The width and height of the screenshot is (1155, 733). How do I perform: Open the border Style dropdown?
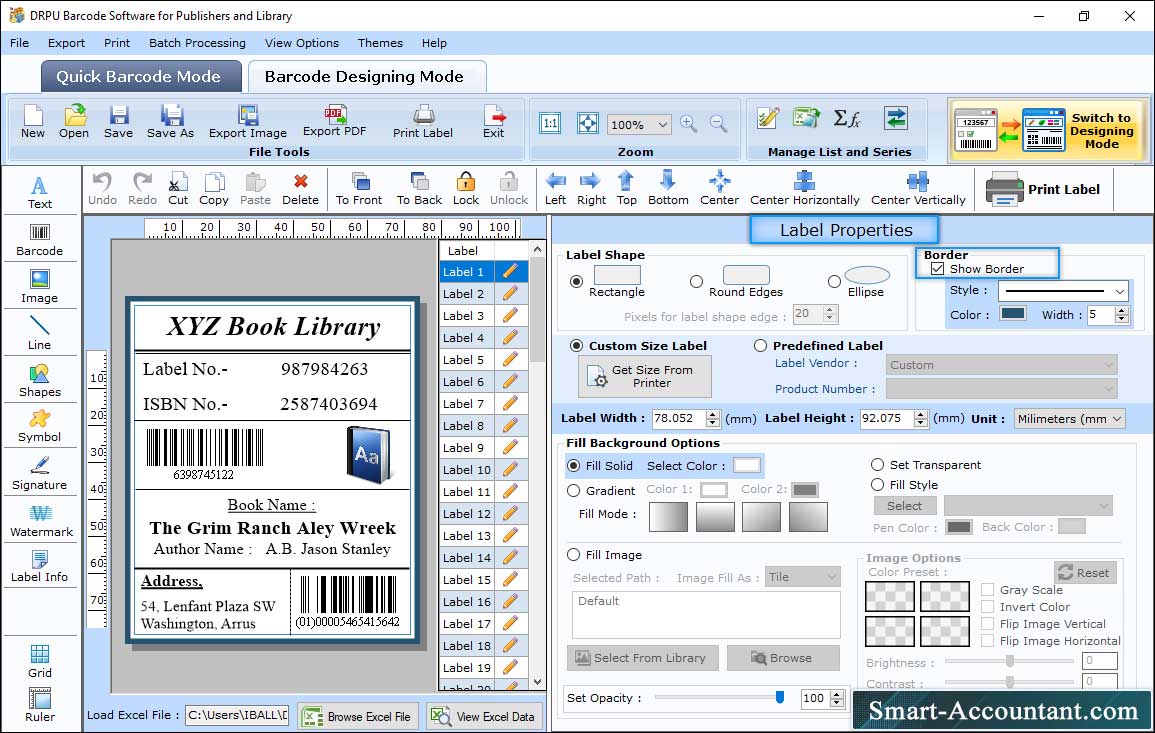point(1063,291)
